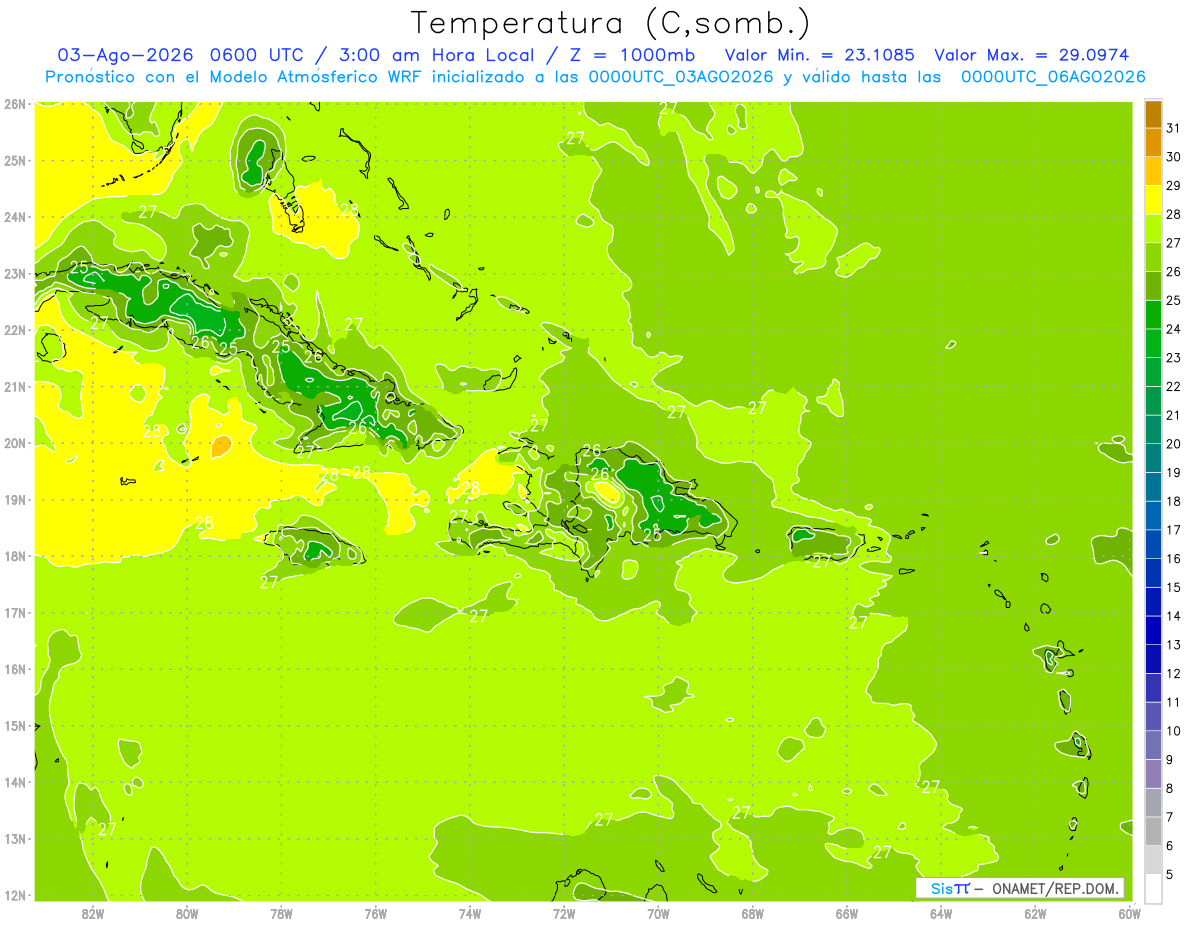Click the '76W' longitude axis label
Screen dimensions: 1200x927
375,913
